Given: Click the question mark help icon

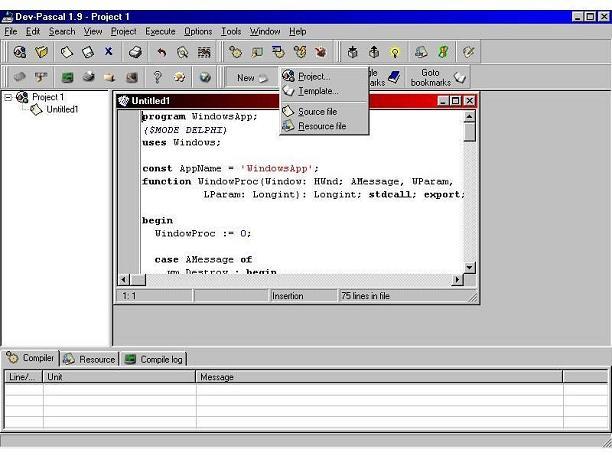Looking at the screenshot, I should click(157, 77).
